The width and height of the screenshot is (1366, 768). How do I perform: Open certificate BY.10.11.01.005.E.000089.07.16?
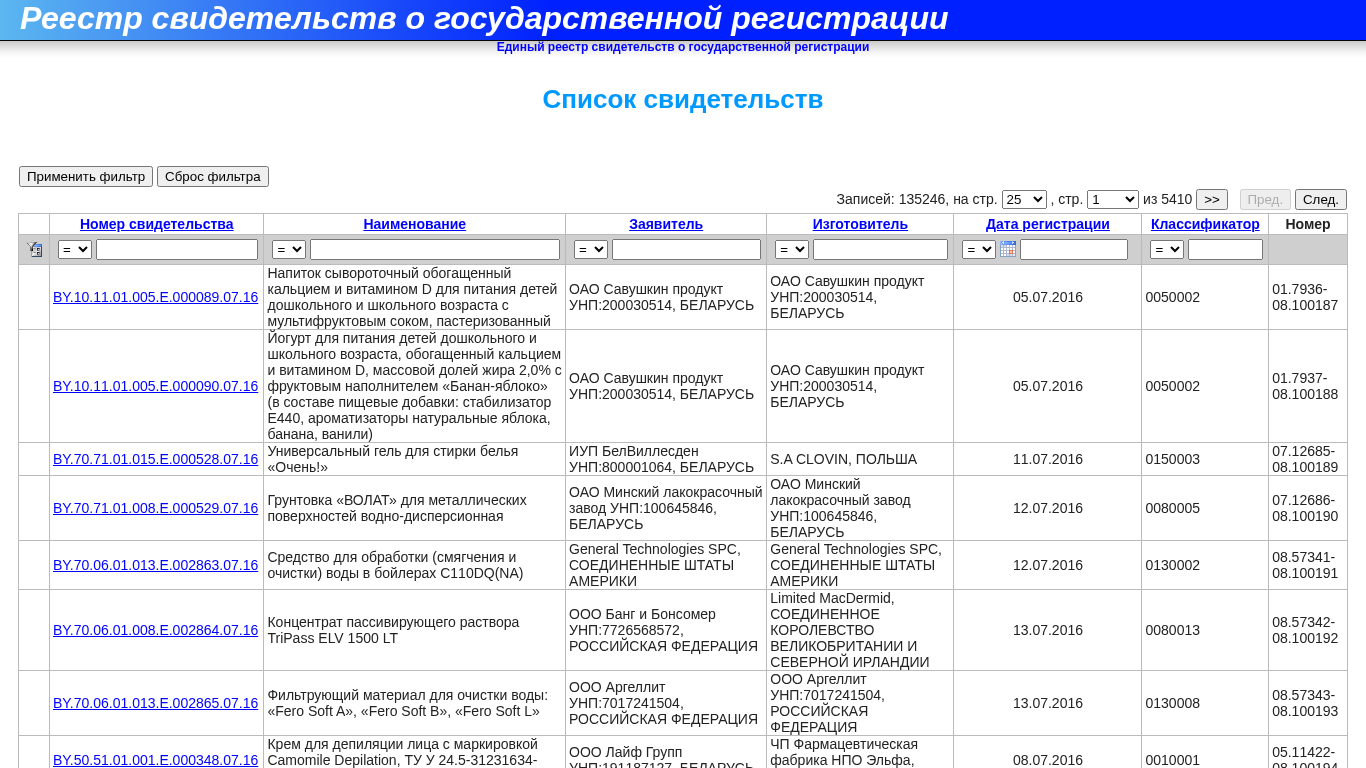point(155,297)
